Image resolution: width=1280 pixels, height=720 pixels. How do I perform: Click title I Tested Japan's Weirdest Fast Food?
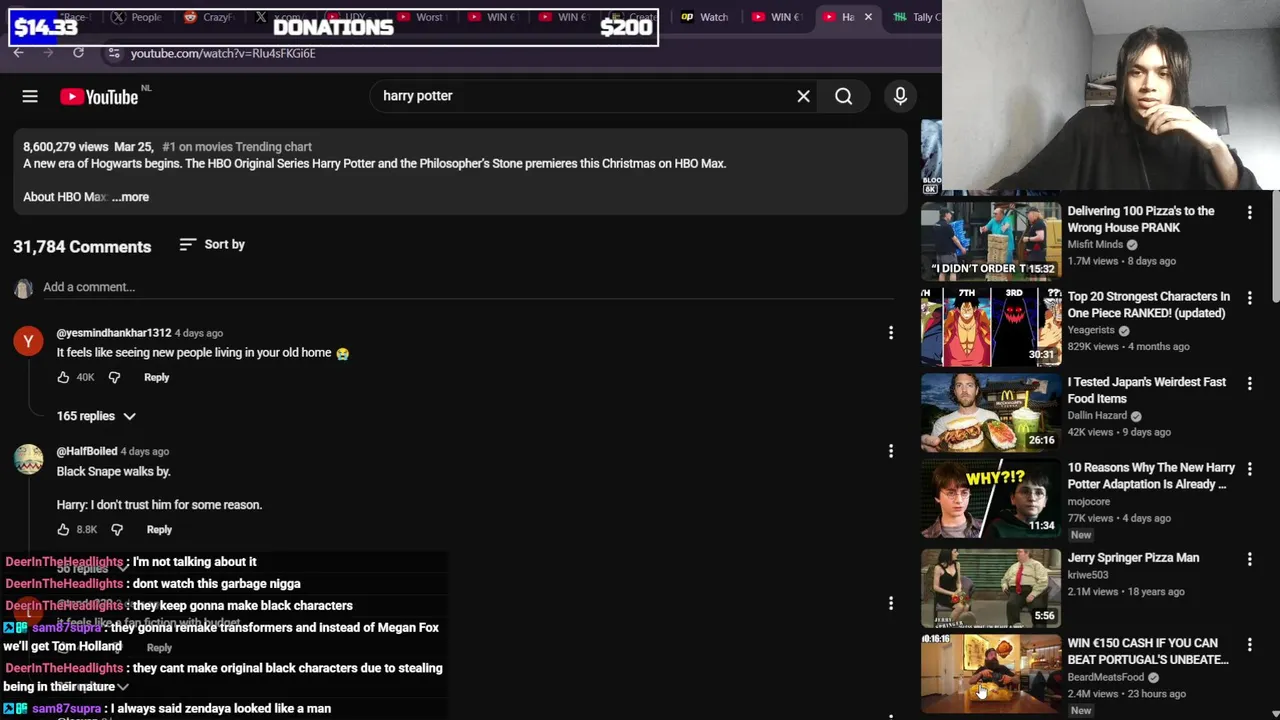(1147, 390)
